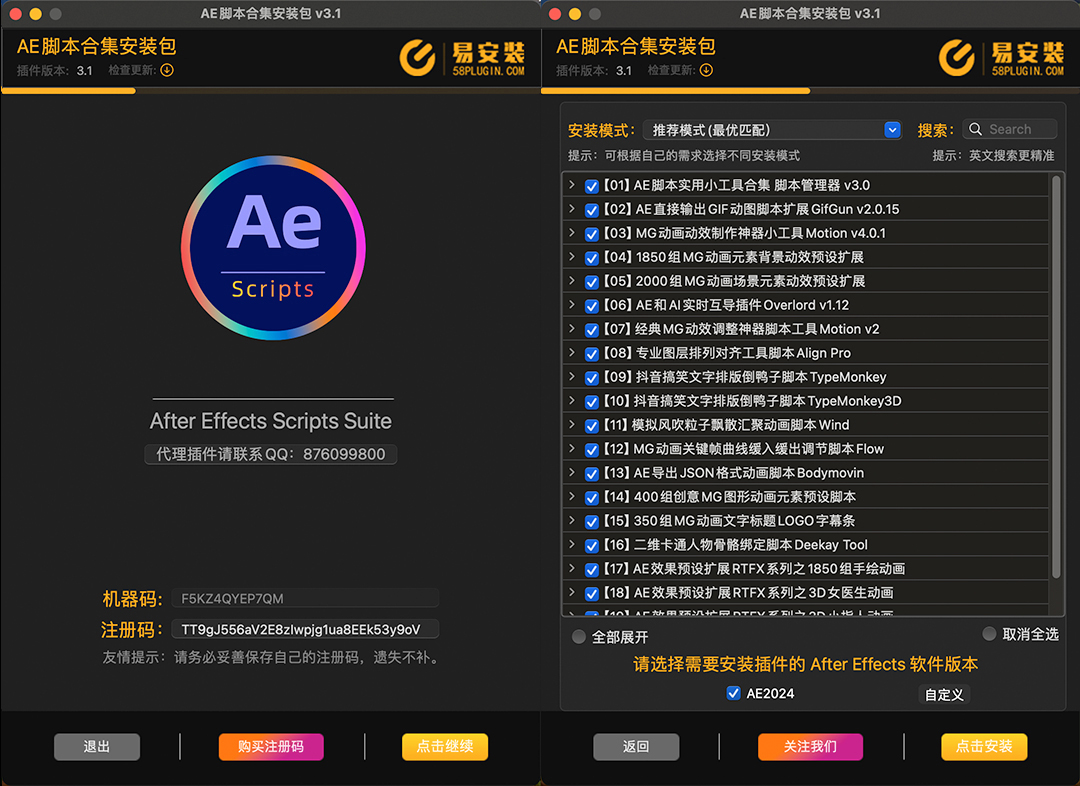The height and width of the screenshot is (786, 1080).
Task: Select the text '二维卡通人物骨骼绑定脚本 Deekay Tool'
Action: (751, 545)
